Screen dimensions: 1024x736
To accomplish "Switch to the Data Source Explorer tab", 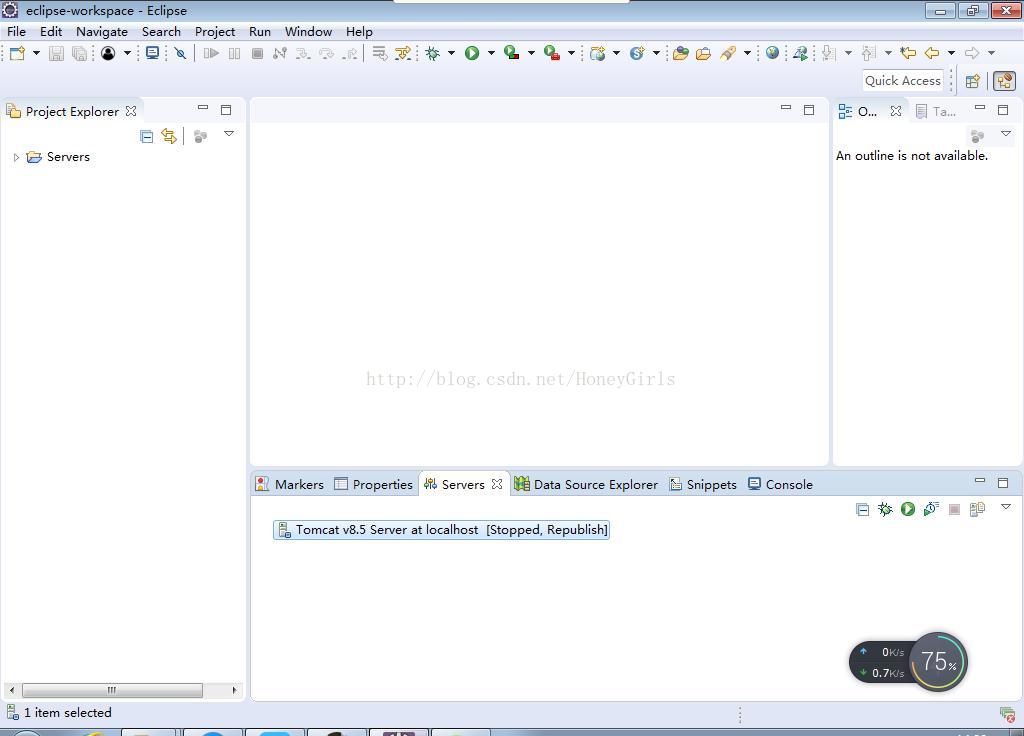I will click(586, 485).
